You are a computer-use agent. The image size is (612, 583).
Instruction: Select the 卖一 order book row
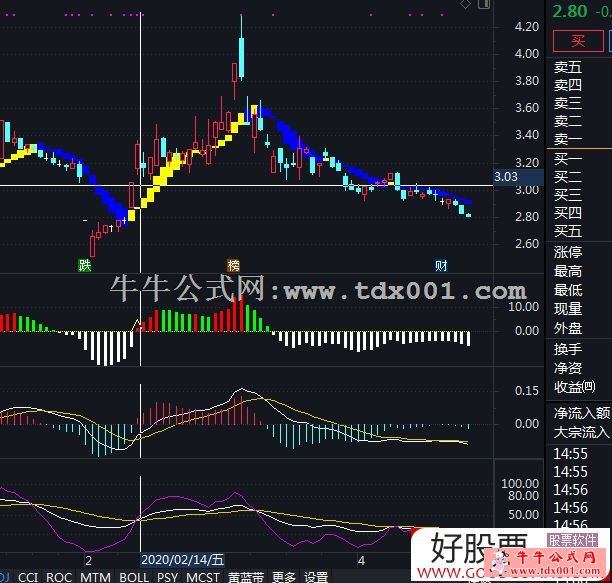pos(568,139)
